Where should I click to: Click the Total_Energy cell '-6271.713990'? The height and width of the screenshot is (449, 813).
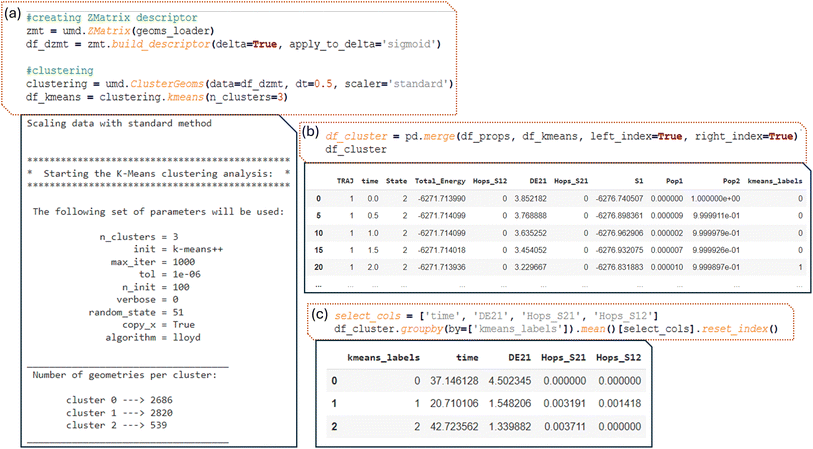click(442, 199)
